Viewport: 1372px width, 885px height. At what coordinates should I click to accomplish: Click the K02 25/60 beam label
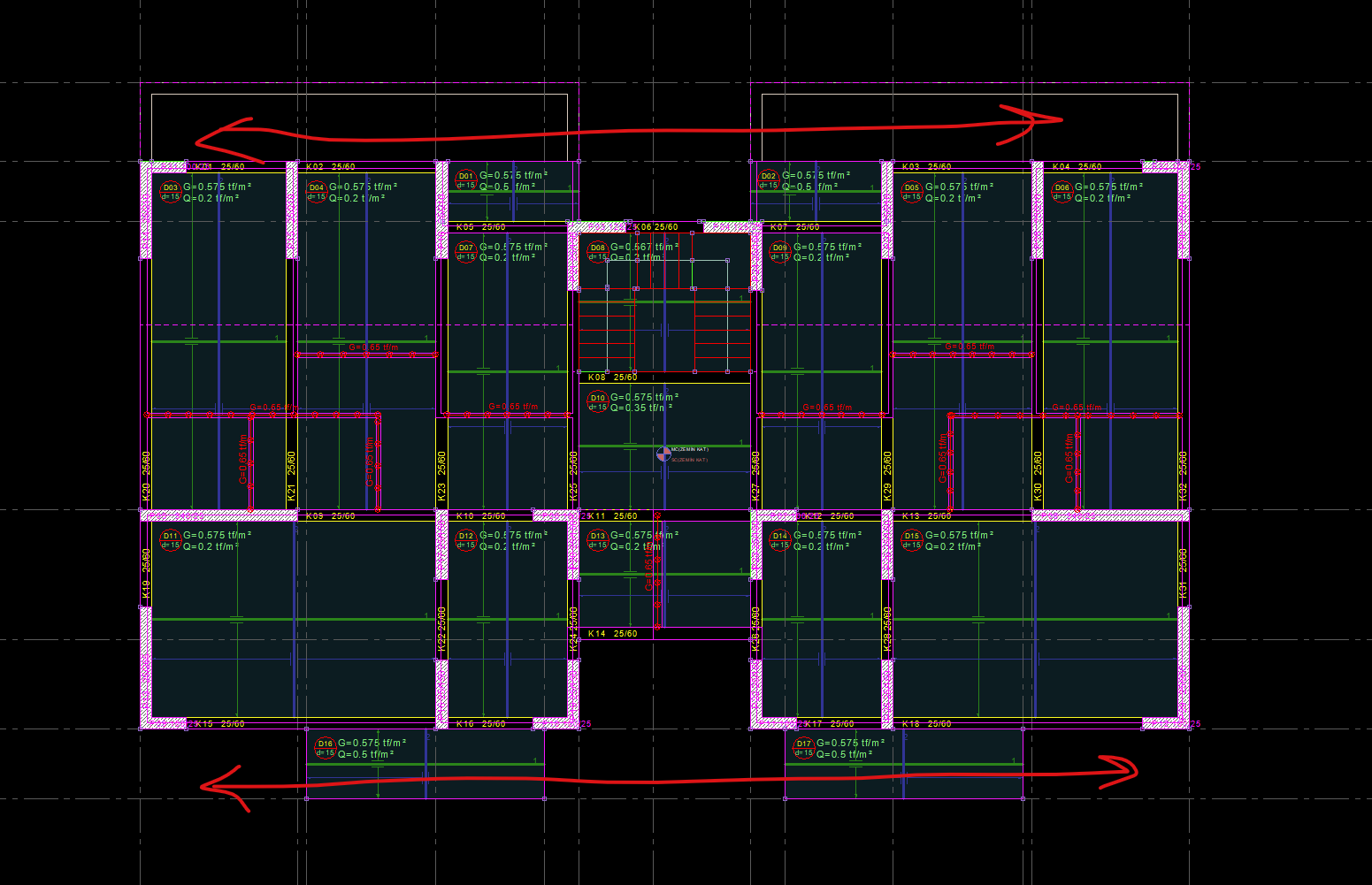(330, 166)
